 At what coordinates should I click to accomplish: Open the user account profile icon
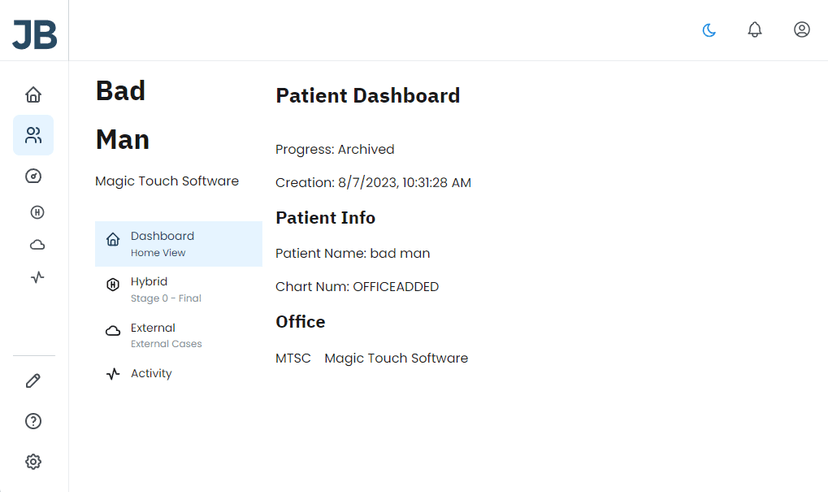click(802, 30)
